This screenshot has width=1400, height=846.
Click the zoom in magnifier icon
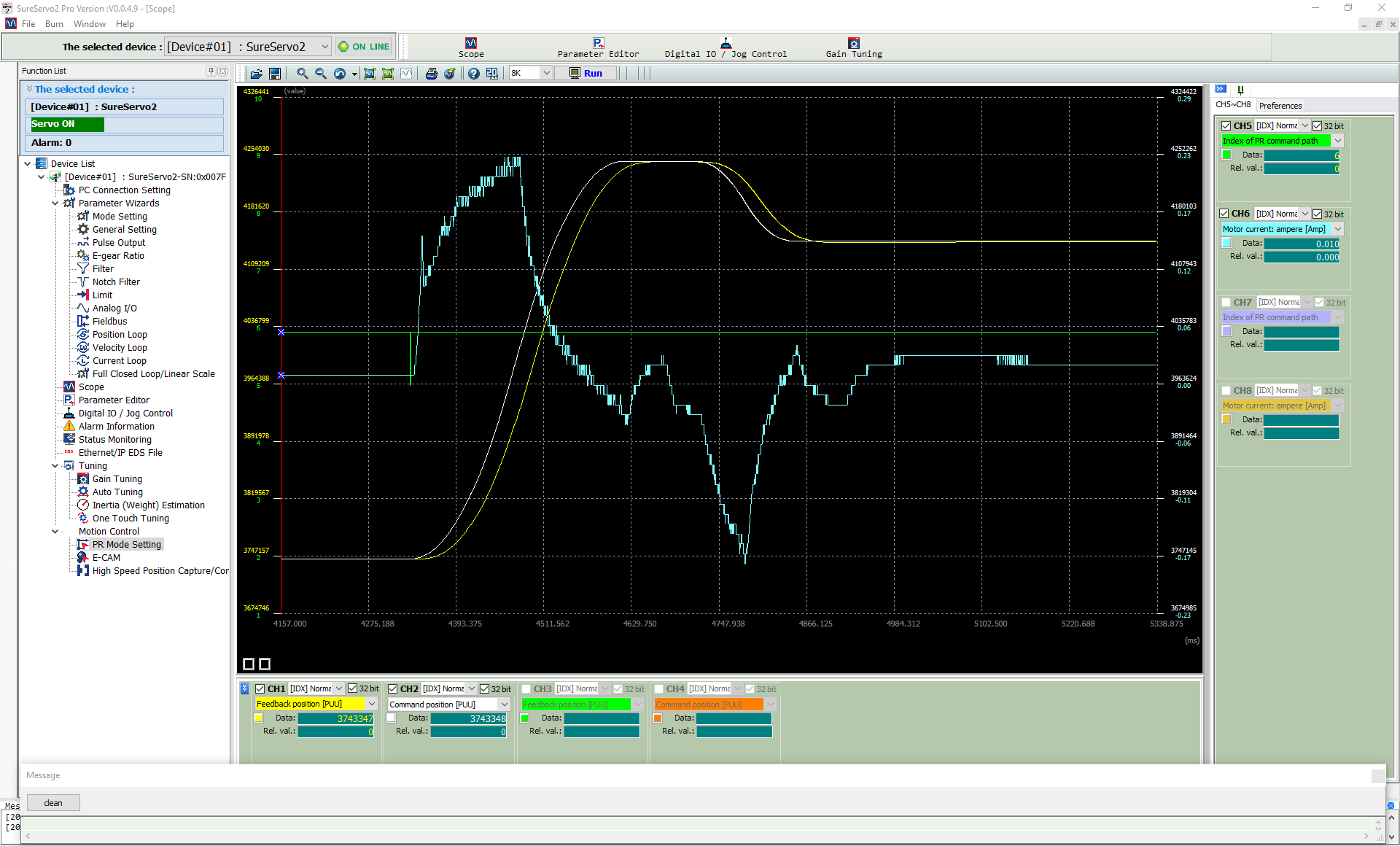[x=302, y=74]
